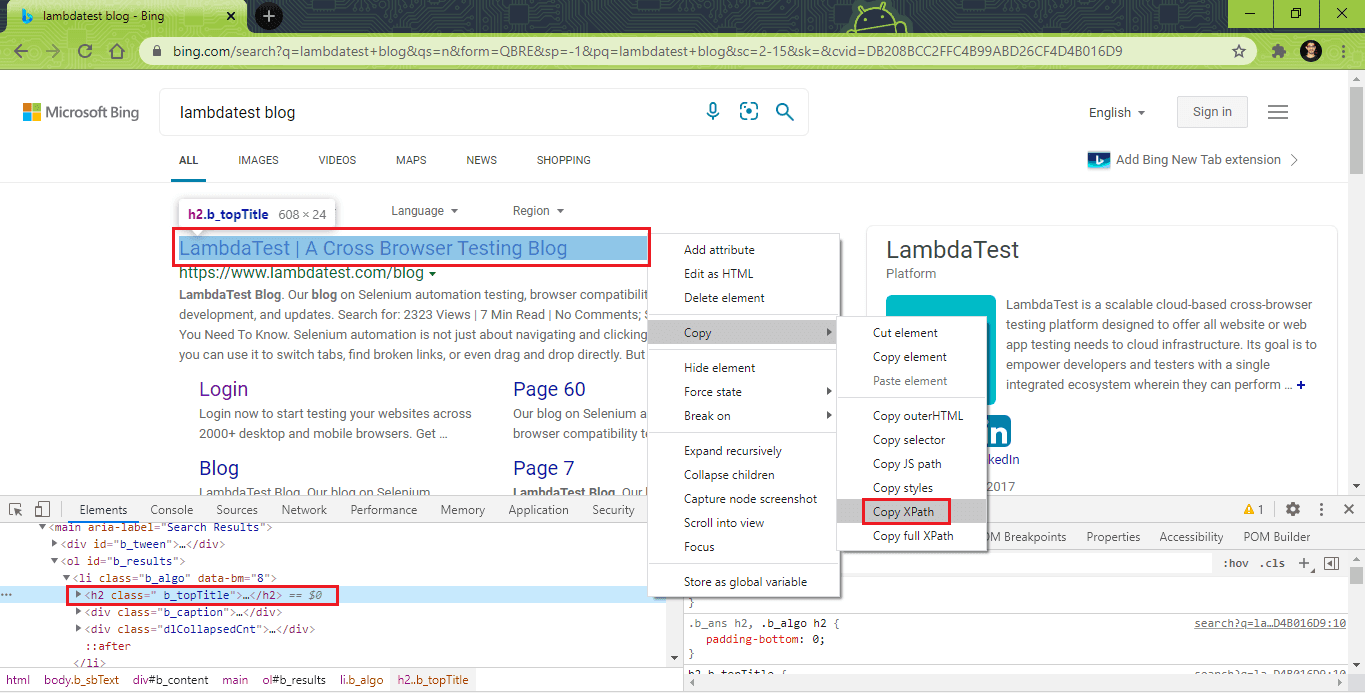Open DevTools settings gear
Viewport: 1365px width, 693px height.
pyautogui.click(x=1293, y=509)
